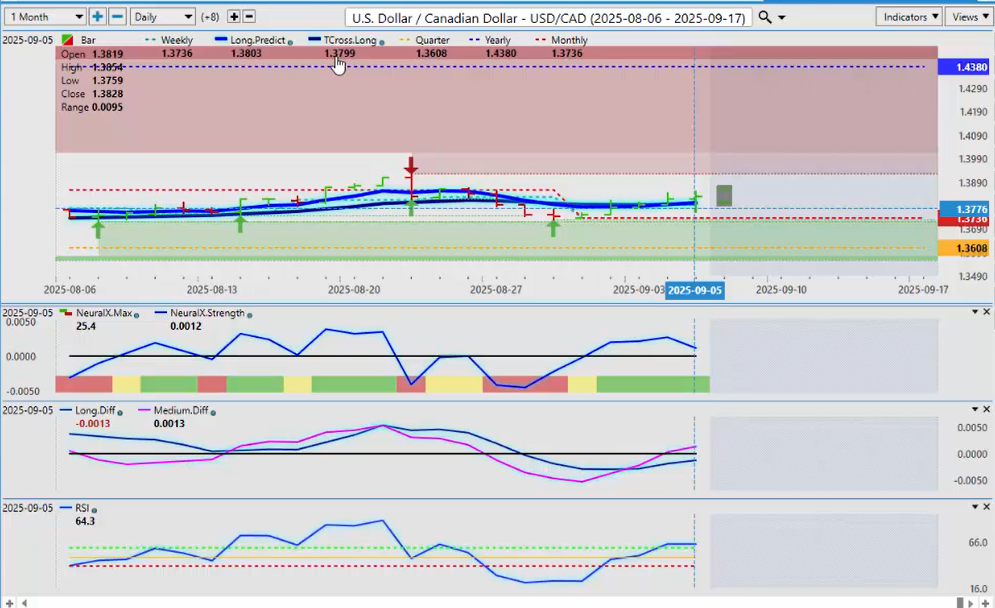This screenshot has width=995, height=608.
Task: Close the RSI indicator panel
Action: 988,508
